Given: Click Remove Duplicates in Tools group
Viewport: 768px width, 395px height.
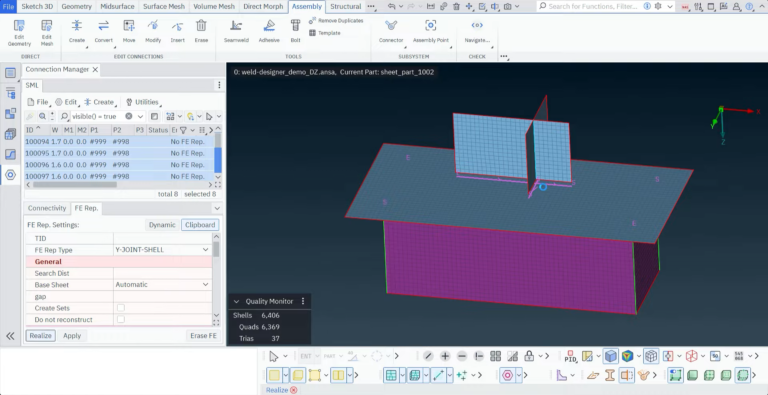Looking at the screenshot, I should click(336, 21).
